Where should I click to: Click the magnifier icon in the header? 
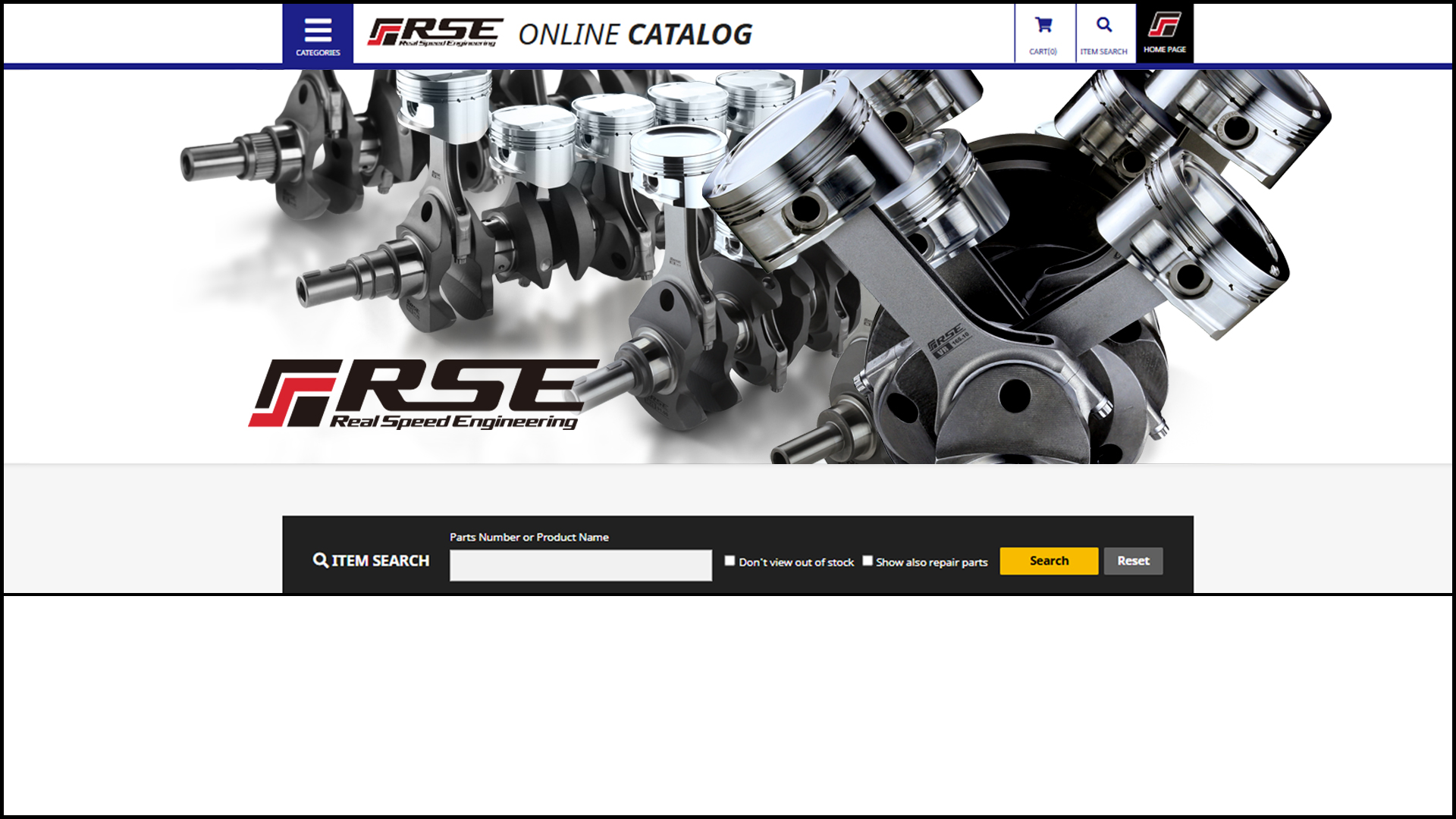click(x=1104, y=25)
